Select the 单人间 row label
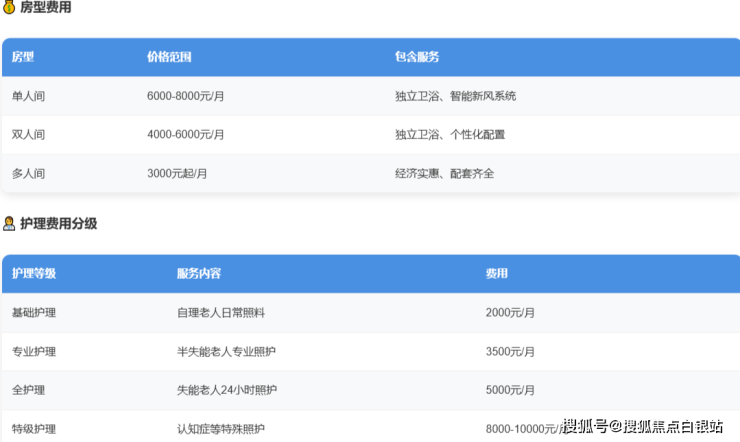 tap(28, 96)
